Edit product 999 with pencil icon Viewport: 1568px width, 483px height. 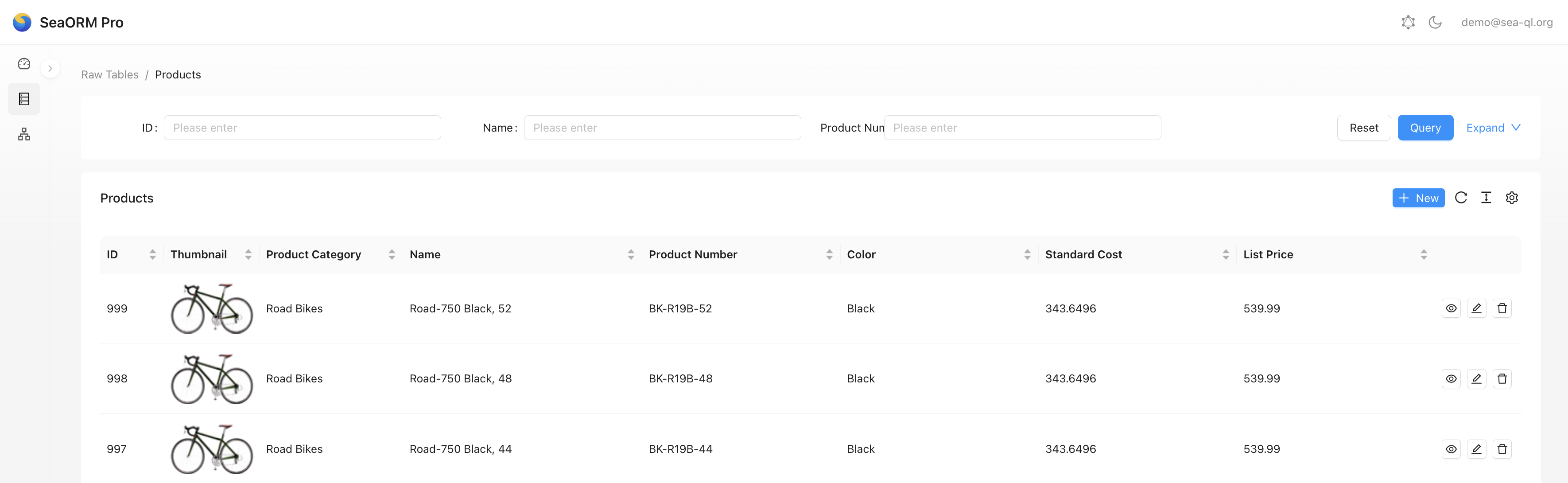pos(1476,308)
